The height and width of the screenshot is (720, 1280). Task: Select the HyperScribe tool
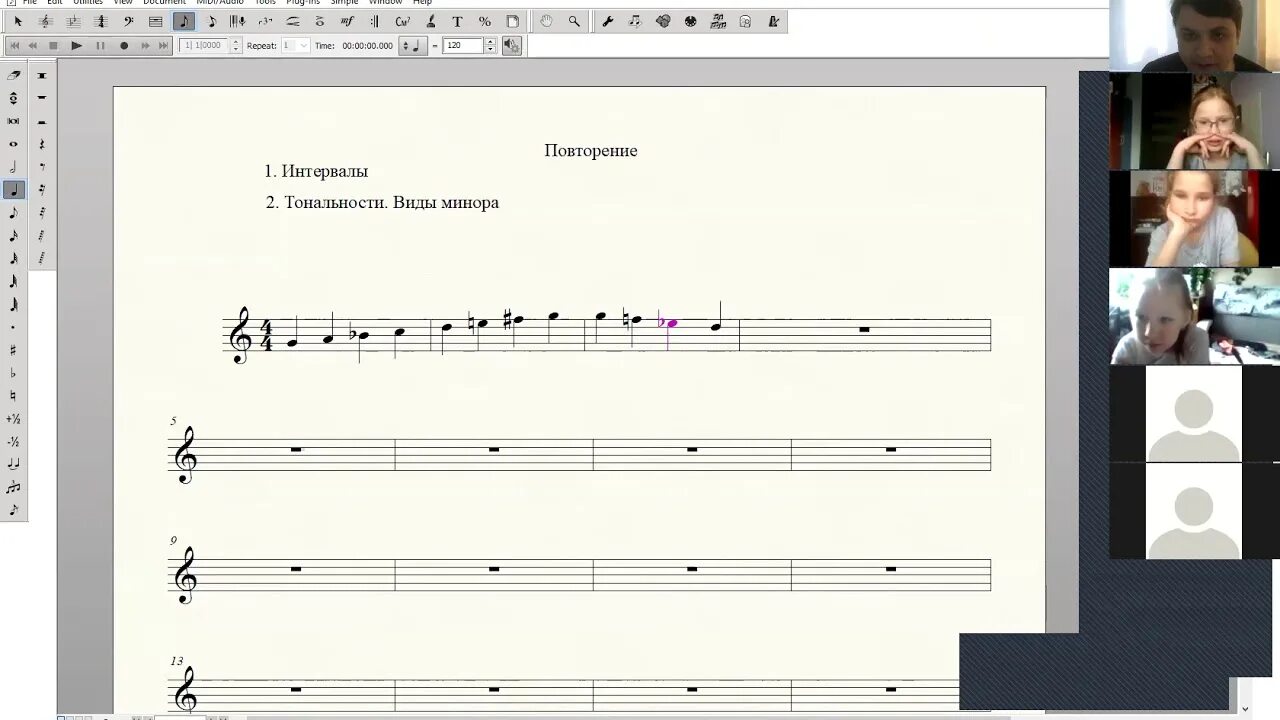237,21
